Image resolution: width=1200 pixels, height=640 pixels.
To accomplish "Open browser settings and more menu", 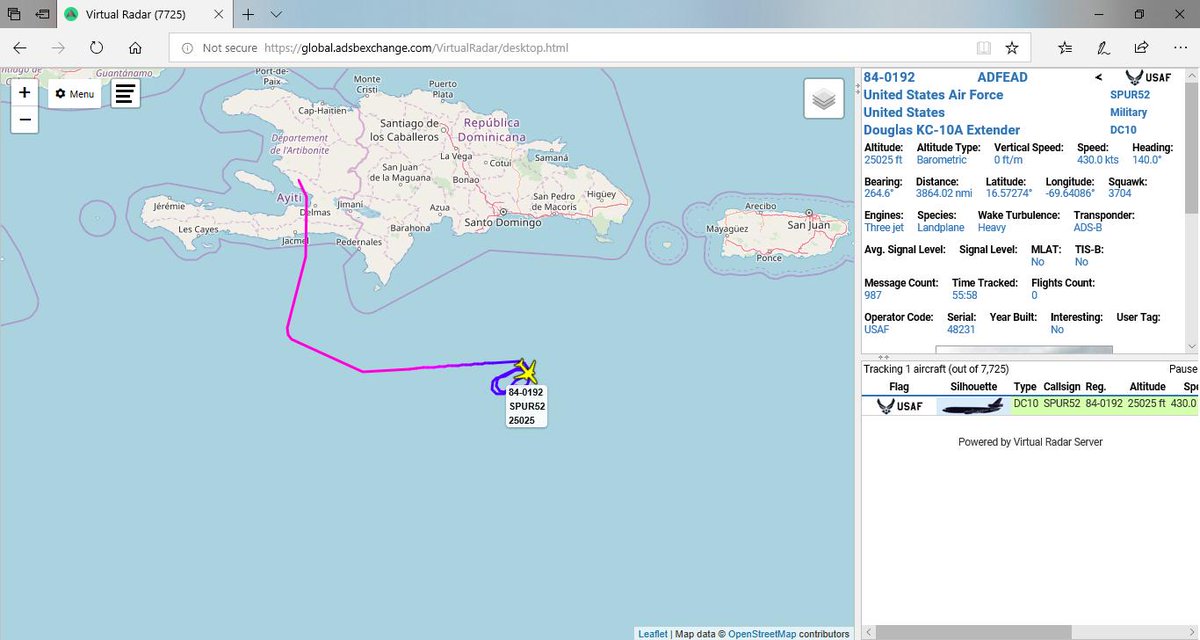I will 1178,47.
